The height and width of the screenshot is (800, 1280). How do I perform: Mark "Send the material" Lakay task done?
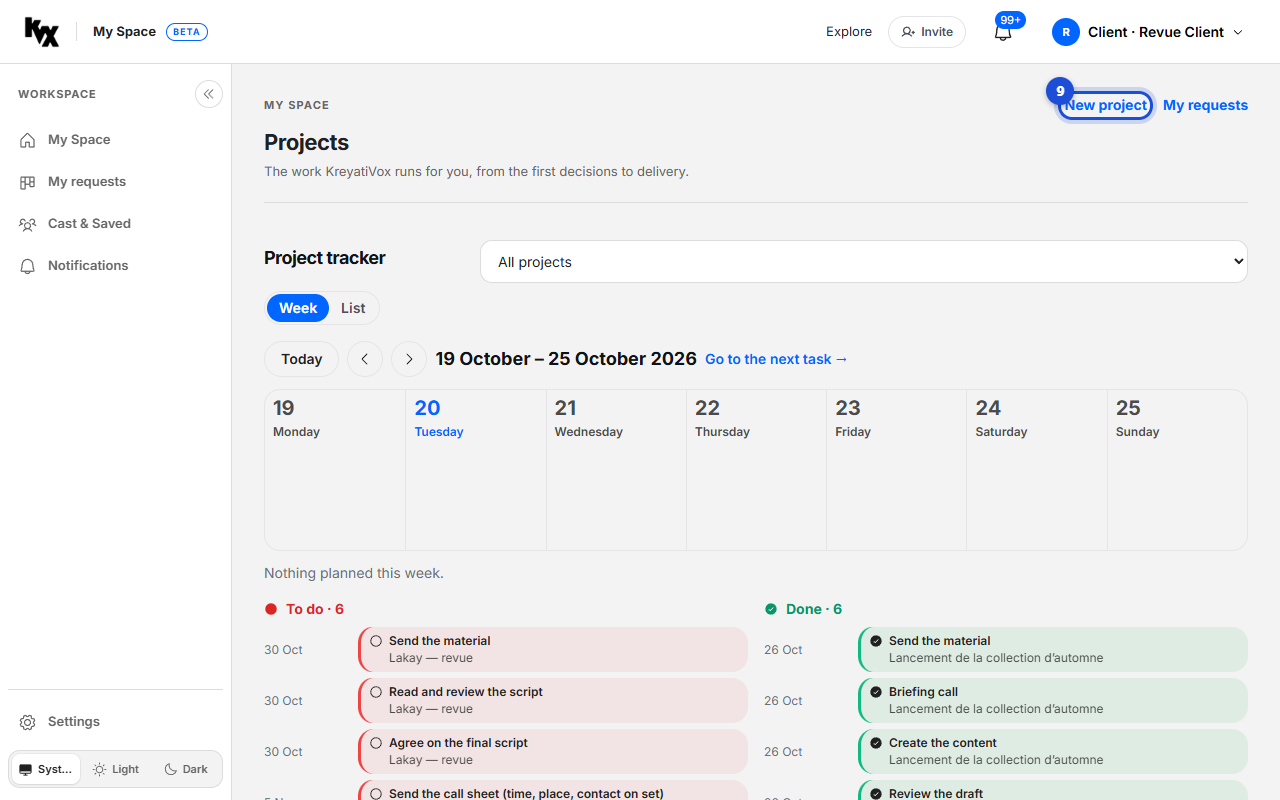376,641
